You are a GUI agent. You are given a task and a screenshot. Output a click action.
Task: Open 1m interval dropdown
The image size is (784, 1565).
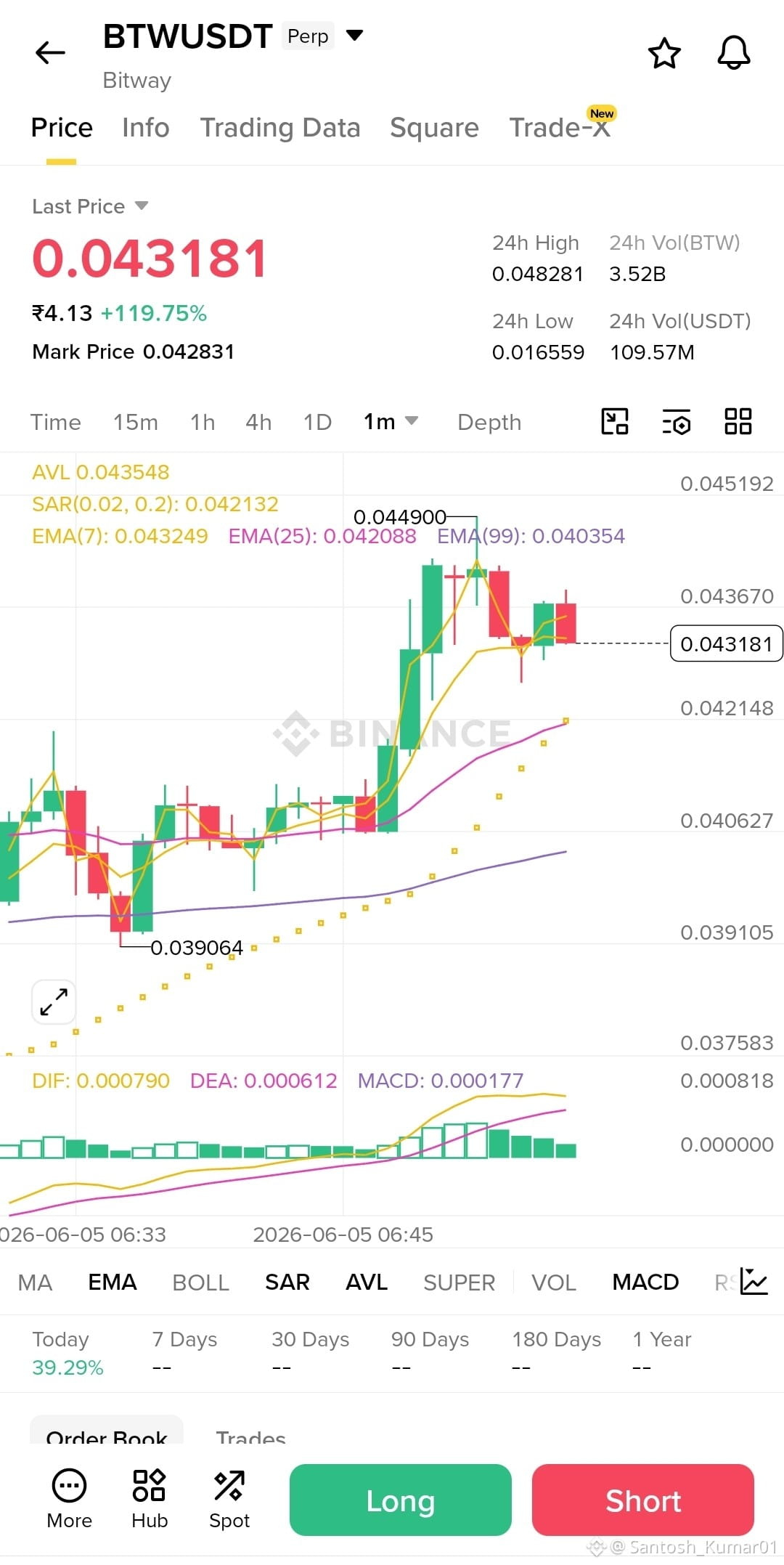(x=391, y=421)
